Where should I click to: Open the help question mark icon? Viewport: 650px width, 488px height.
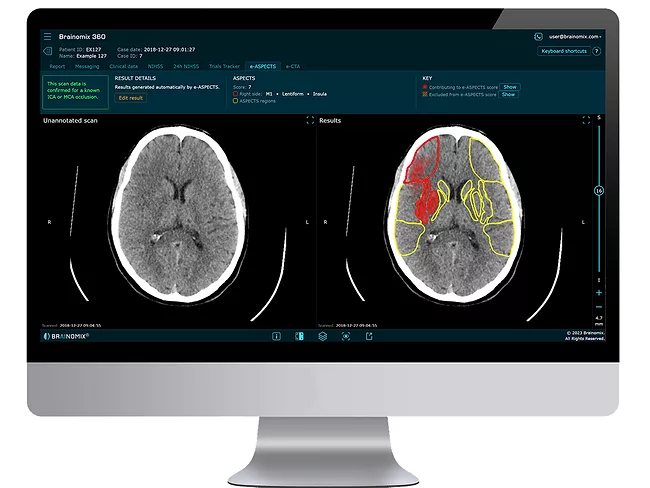[x=597, y=51]
